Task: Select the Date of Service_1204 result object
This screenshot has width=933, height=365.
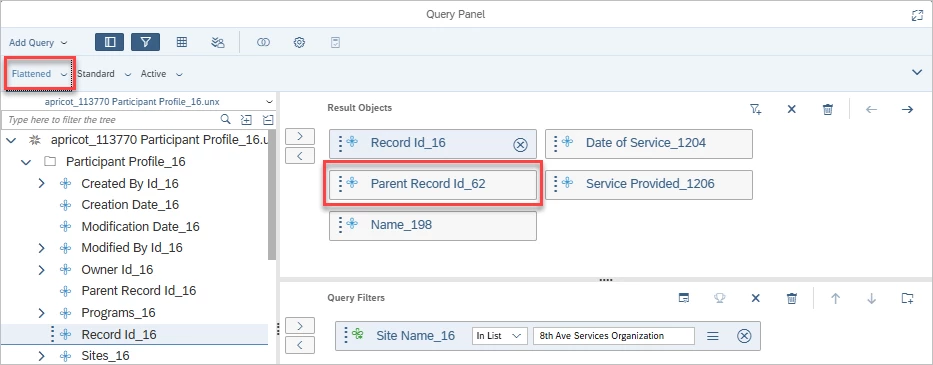Action: pyautogui.click(x=649, y=143)
